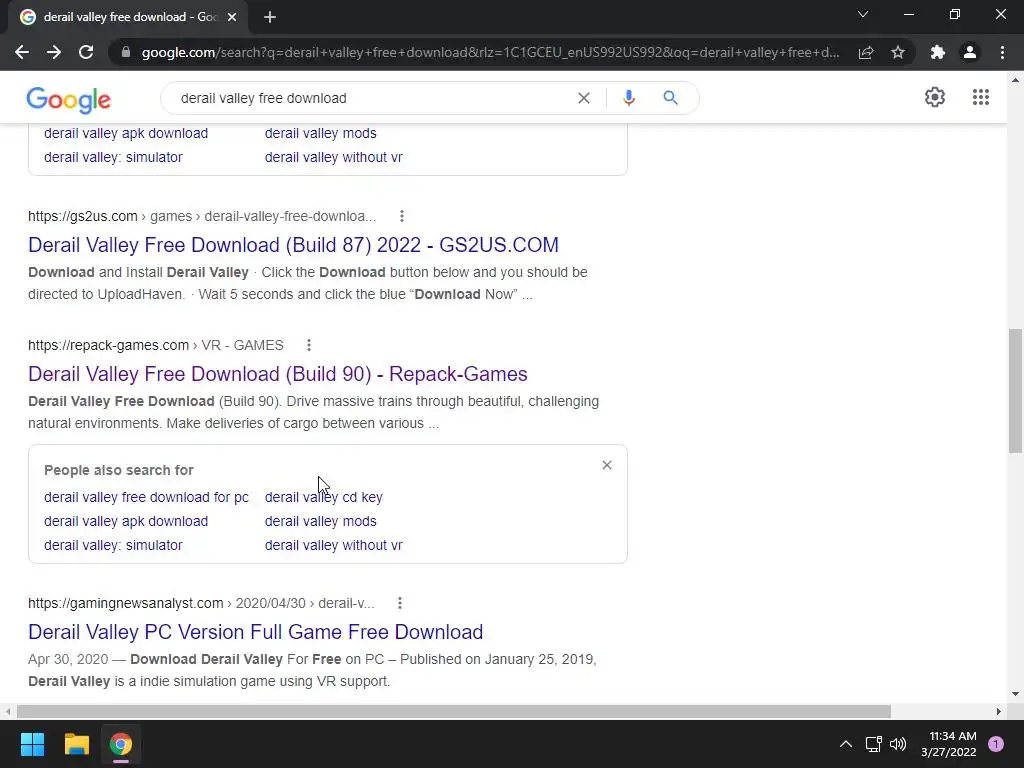Share this page via the share icon
Viewport: 1024px width, 768px height.
866,52
